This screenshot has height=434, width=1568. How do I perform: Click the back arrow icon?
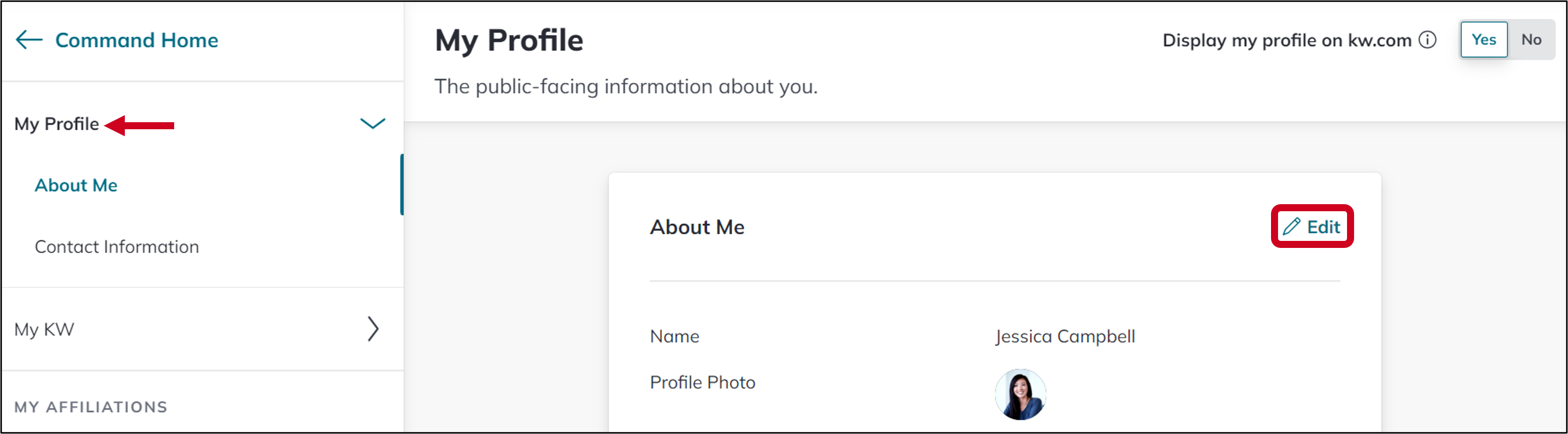coord(29,40)
